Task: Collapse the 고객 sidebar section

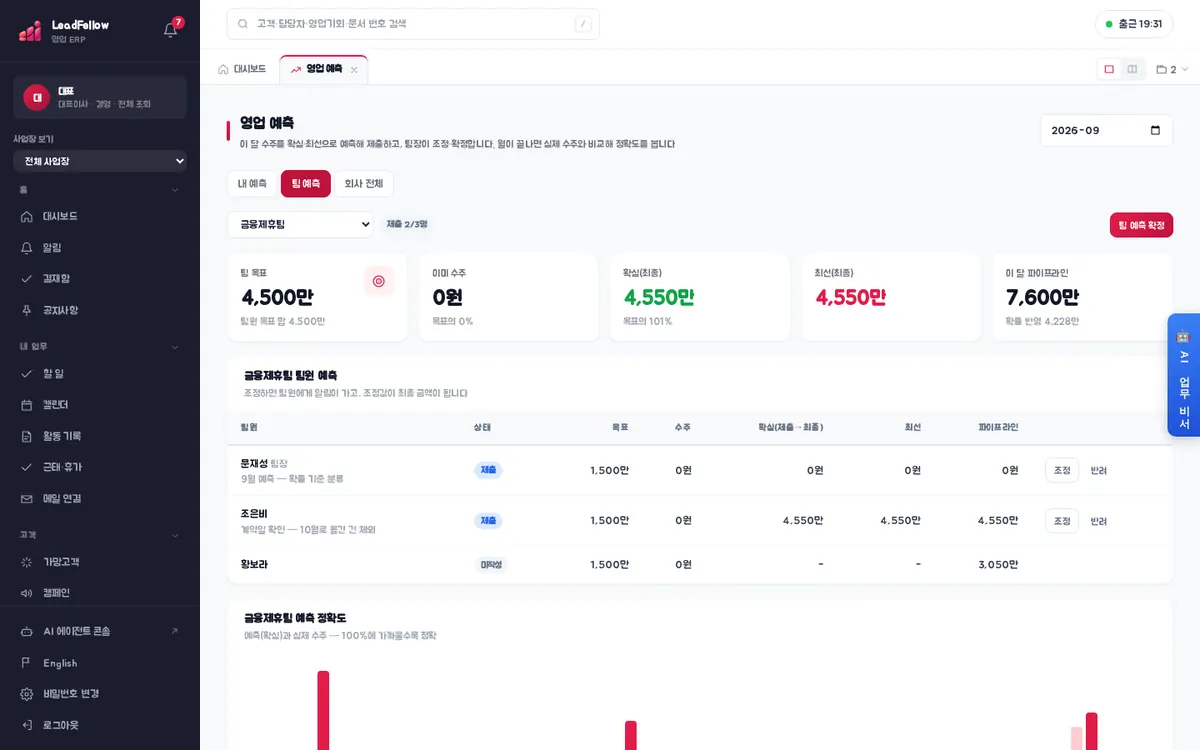Action: [175, 535]
